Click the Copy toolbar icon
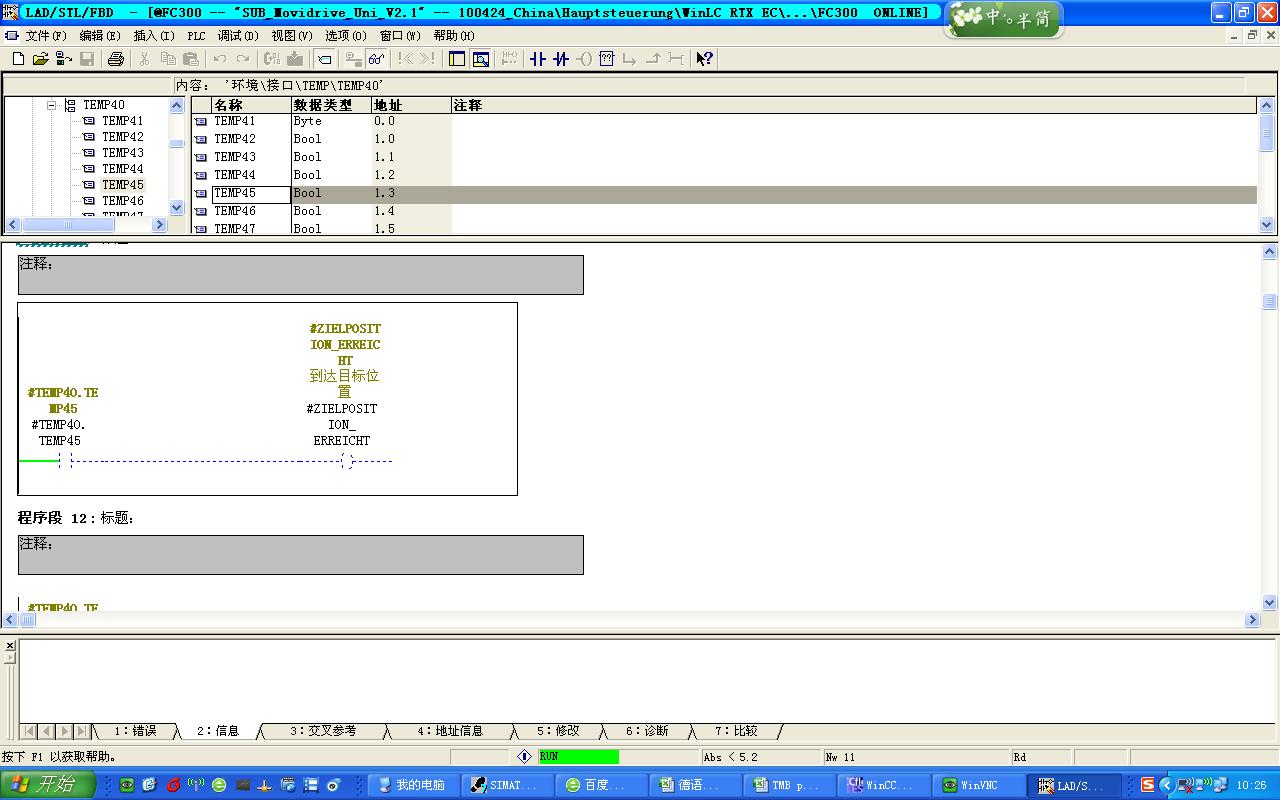1280x800 pixels. click(x=167, y=59)
